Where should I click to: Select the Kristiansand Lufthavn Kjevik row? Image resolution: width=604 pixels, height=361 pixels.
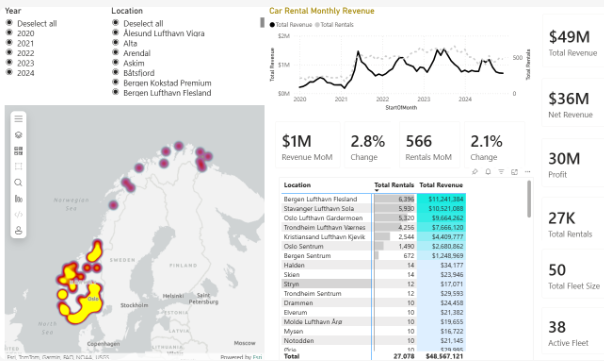tap(374, 237)
